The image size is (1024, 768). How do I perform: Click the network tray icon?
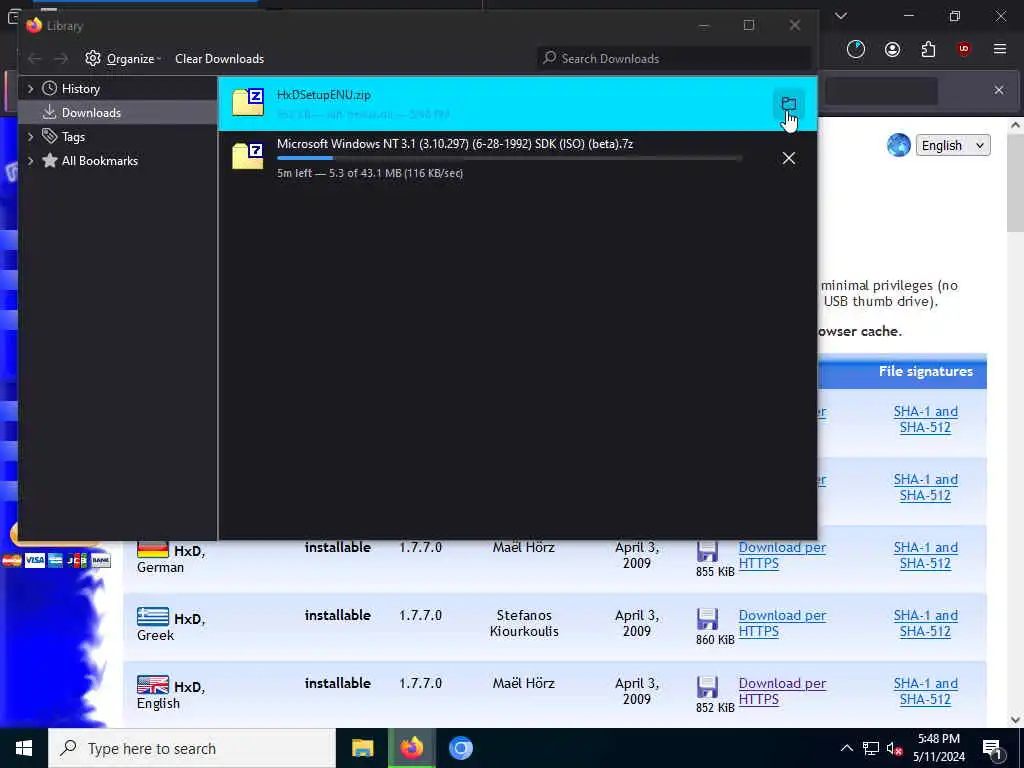(871, 748)
